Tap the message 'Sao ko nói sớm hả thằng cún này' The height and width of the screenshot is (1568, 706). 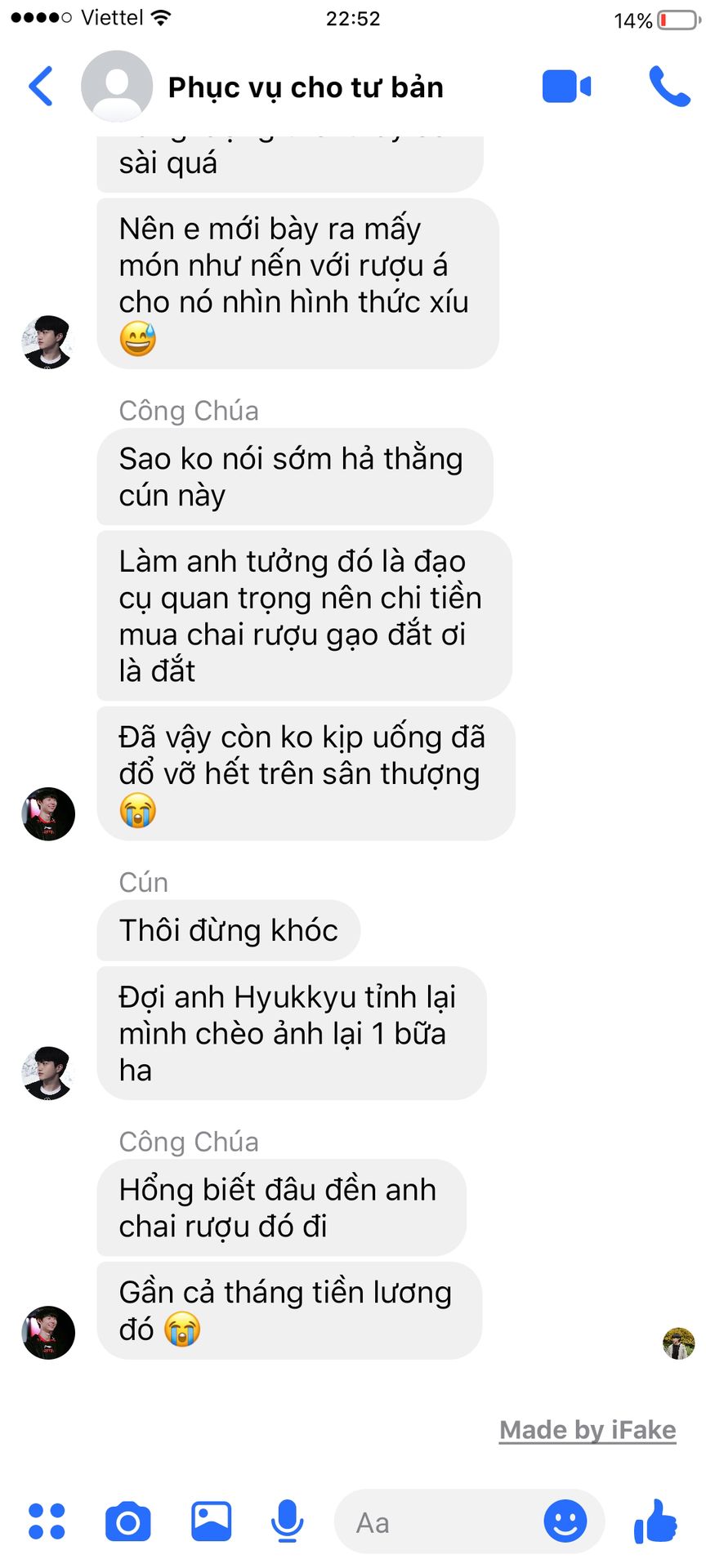(x=295, y=477)
